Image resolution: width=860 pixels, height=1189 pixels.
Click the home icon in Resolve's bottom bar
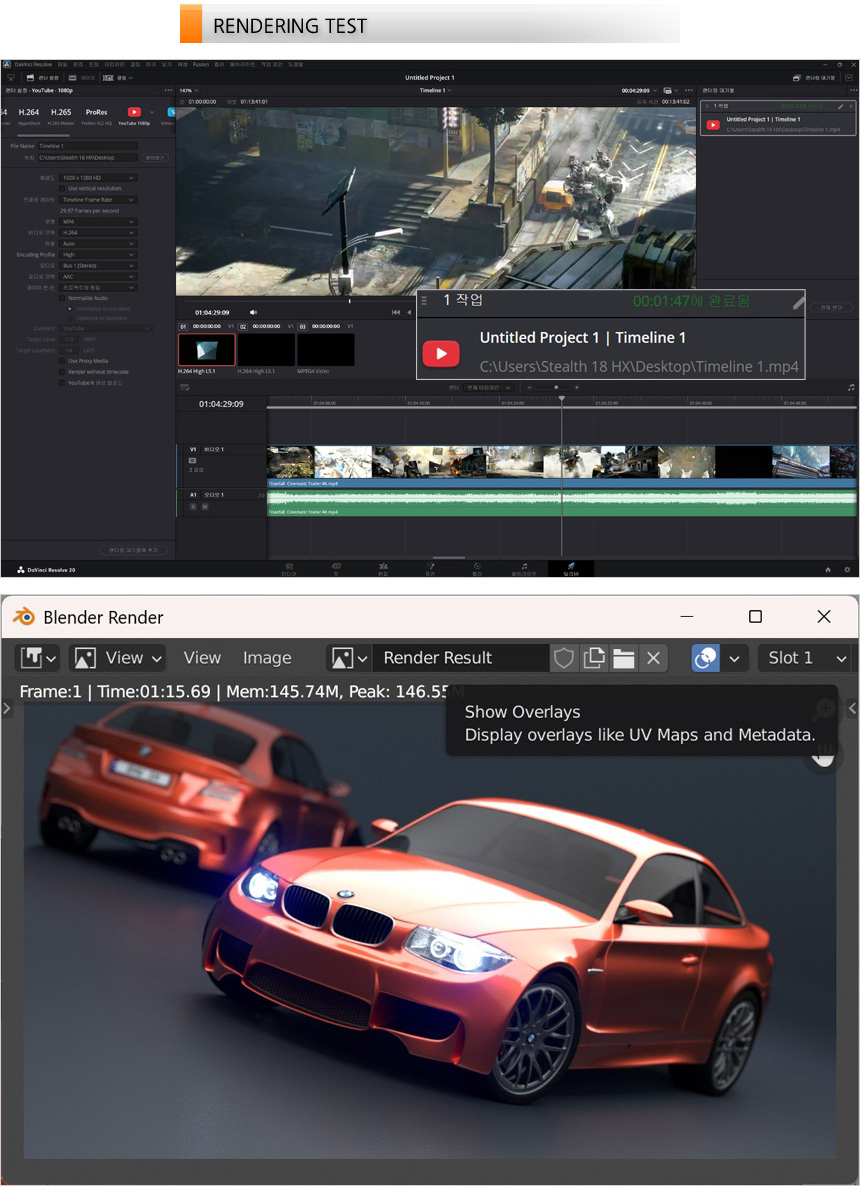[828, 569]
